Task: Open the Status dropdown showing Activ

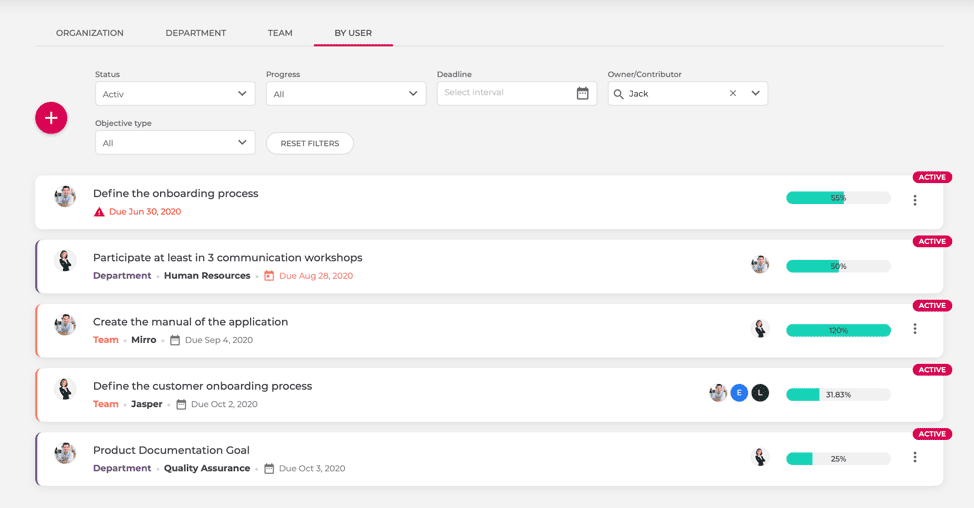Action: click(x=175, y=94)
